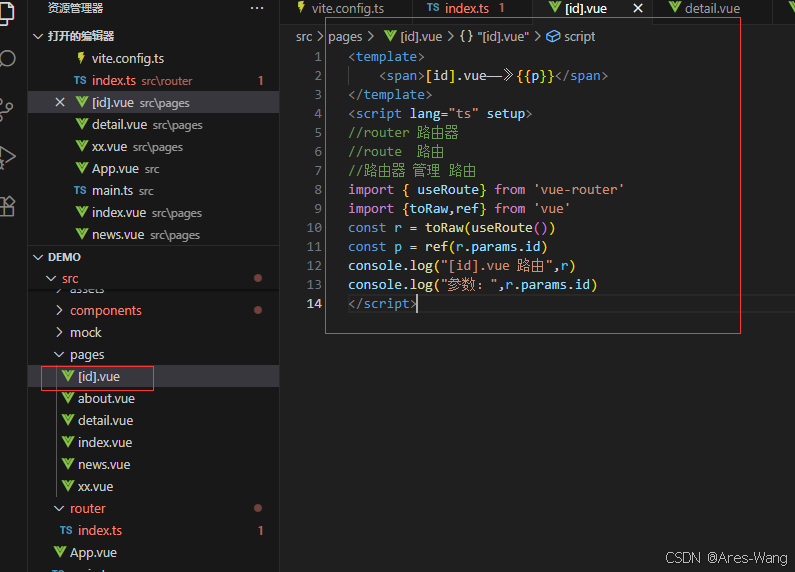
Task: Click the pages breadcrumb segment
Action: (x=345, y=37)
